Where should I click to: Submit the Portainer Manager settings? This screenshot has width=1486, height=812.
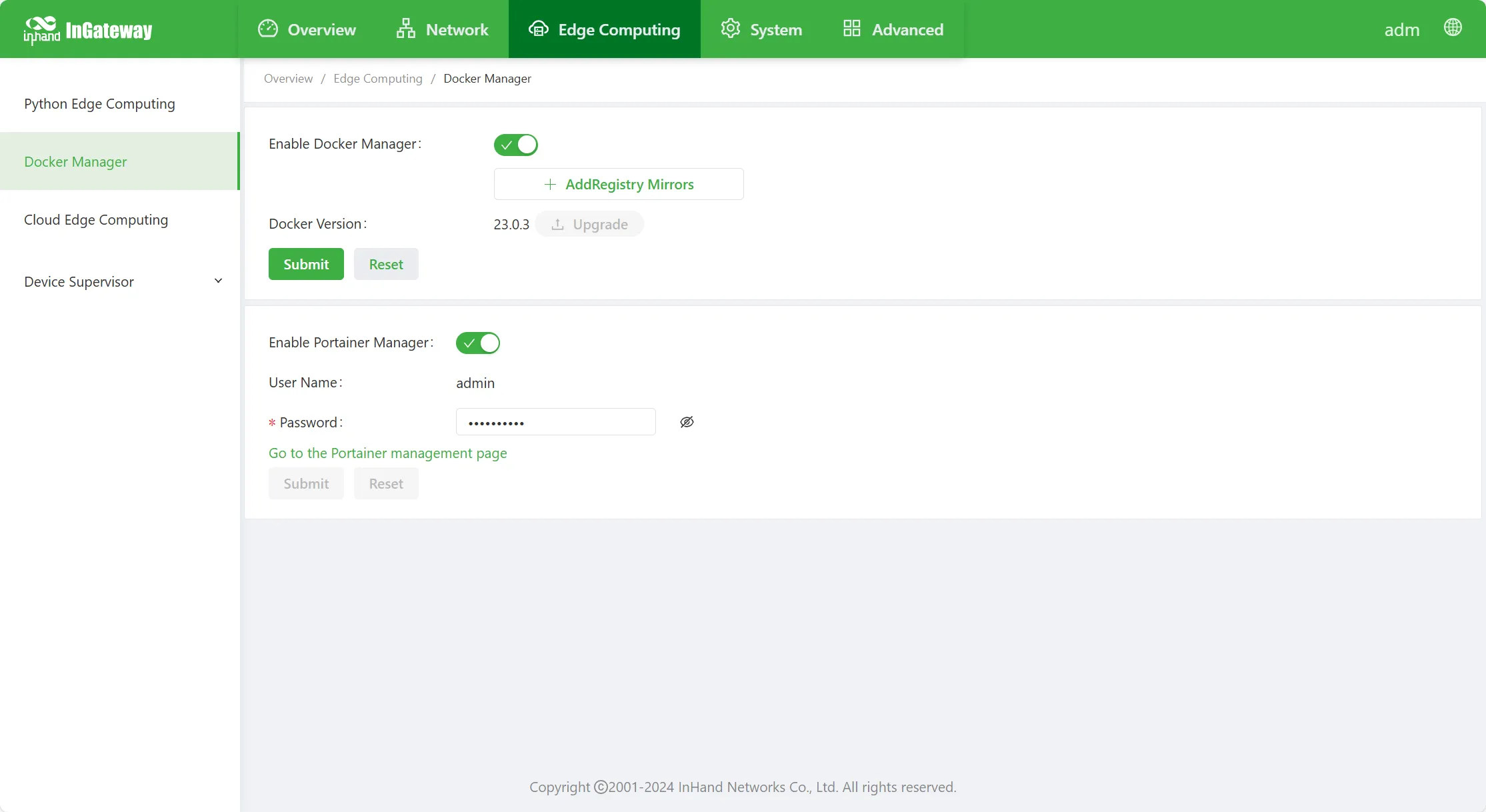306,483
